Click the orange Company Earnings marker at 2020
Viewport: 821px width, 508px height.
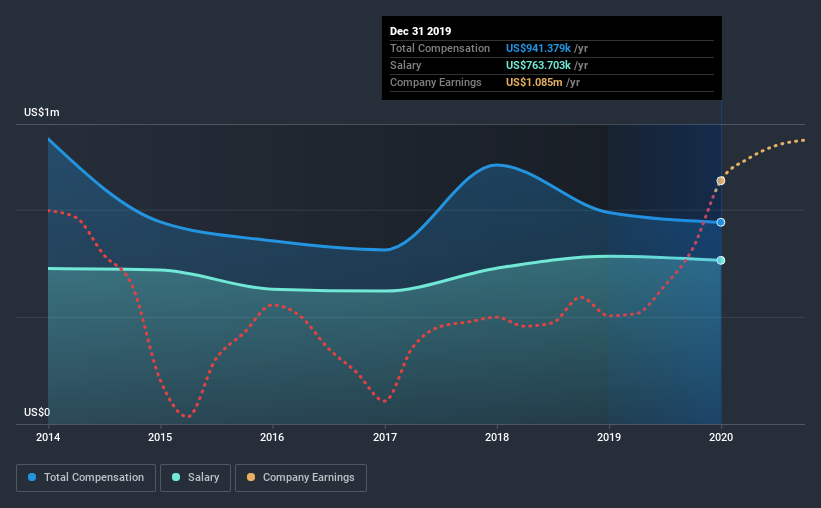coord(720,181)
